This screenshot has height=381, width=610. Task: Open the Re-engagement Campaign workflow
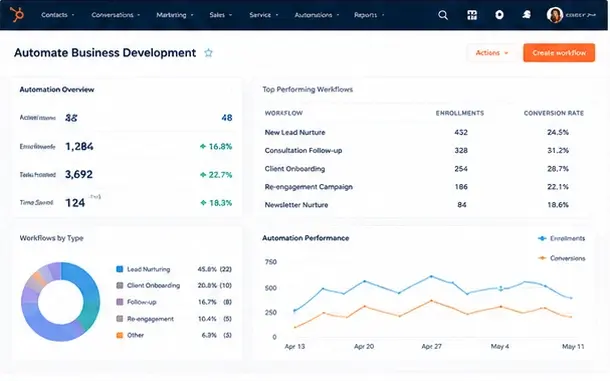[x=309, y=187]
